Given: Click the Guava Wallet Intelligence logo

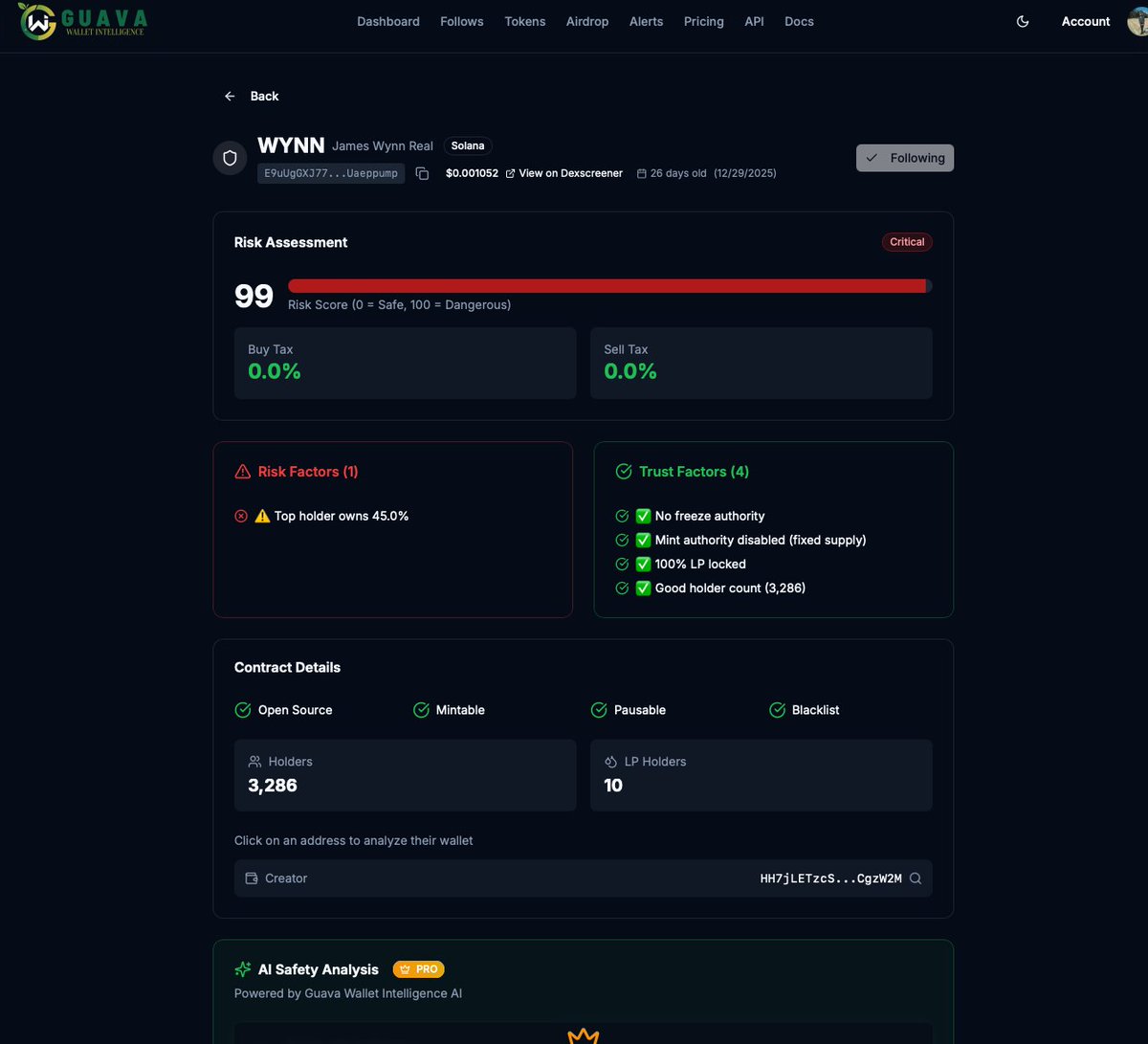Looking at the screenshot, I should 83,21.
